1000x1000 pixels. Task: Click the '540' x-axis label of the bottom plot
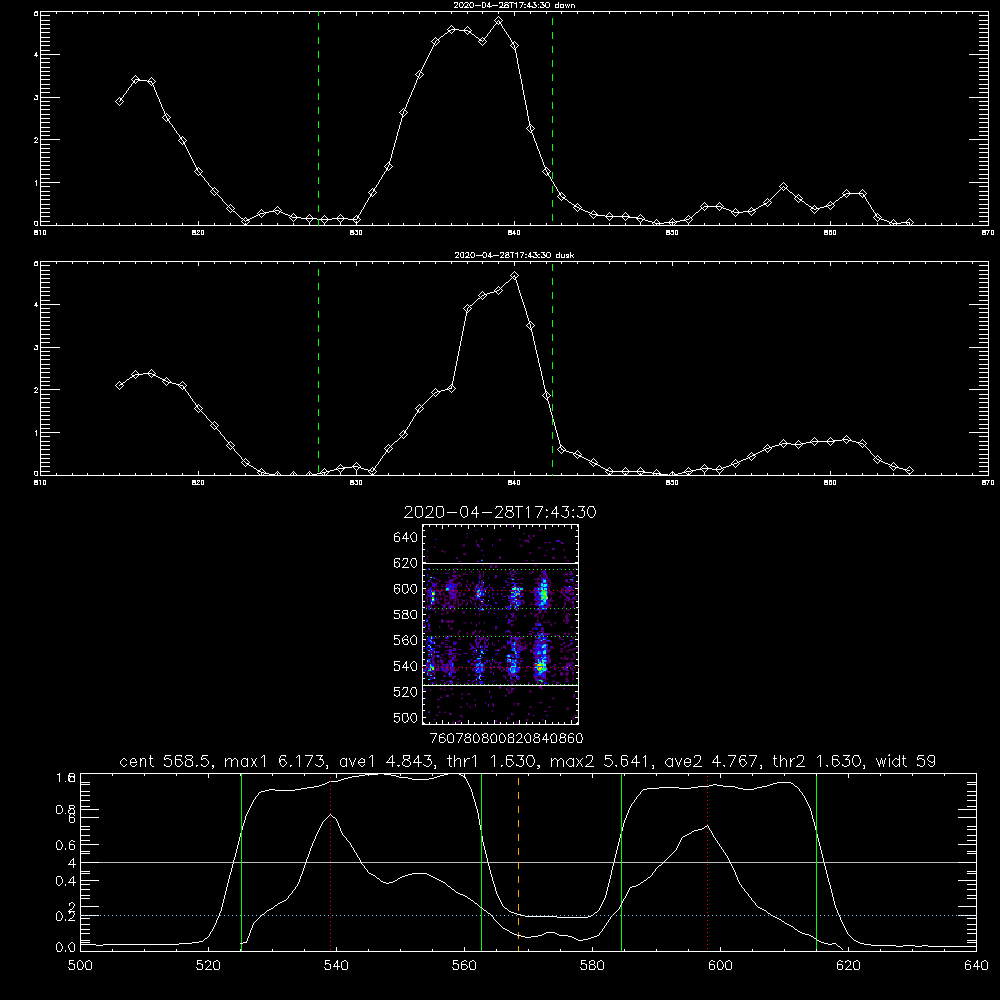[336, 966]
